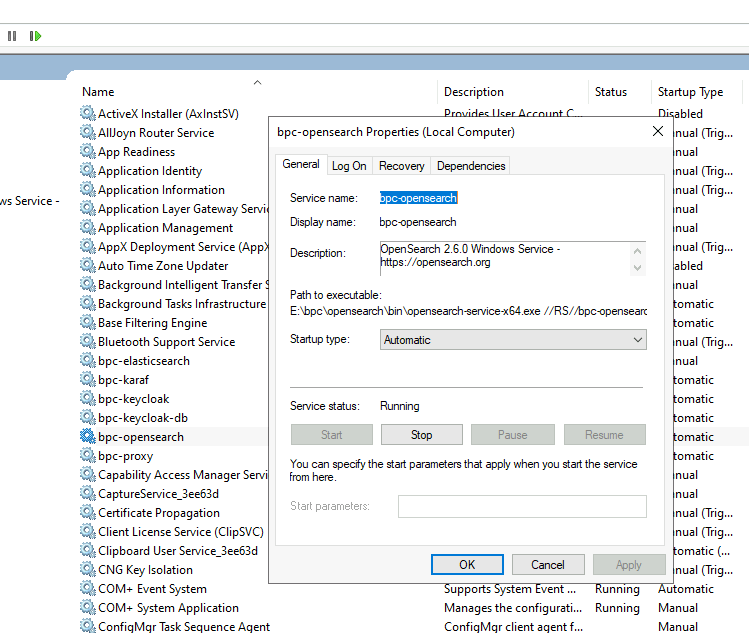Switch to the General tab

click(301, 164)
